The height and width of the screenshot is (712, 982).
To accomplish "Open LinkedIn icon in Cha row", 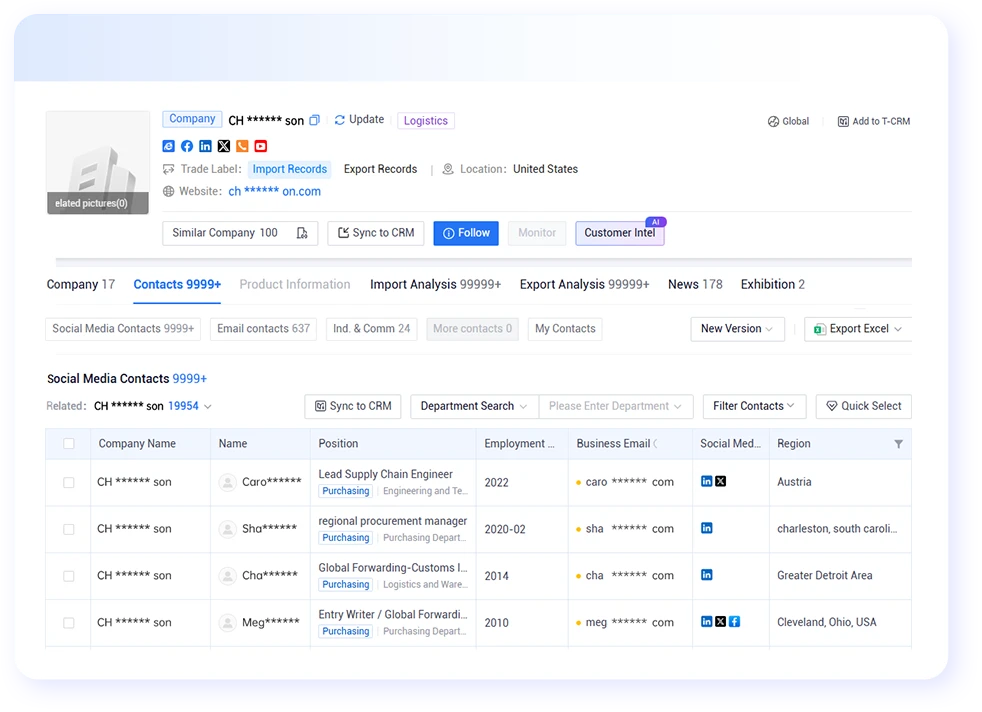I will [706, 575].
